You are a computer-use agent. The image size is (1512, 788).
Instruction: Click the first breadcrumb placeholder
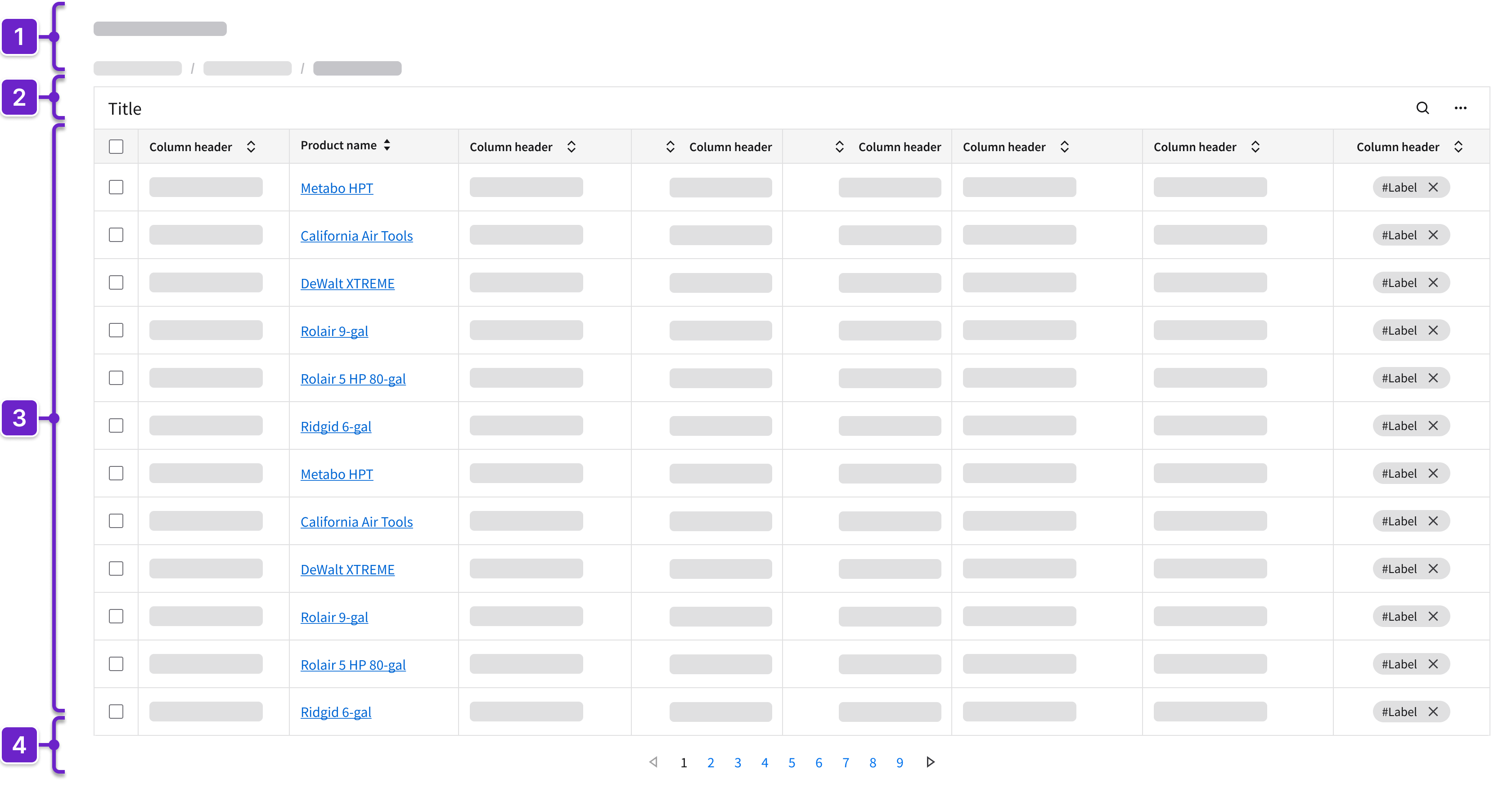[137, 69]
